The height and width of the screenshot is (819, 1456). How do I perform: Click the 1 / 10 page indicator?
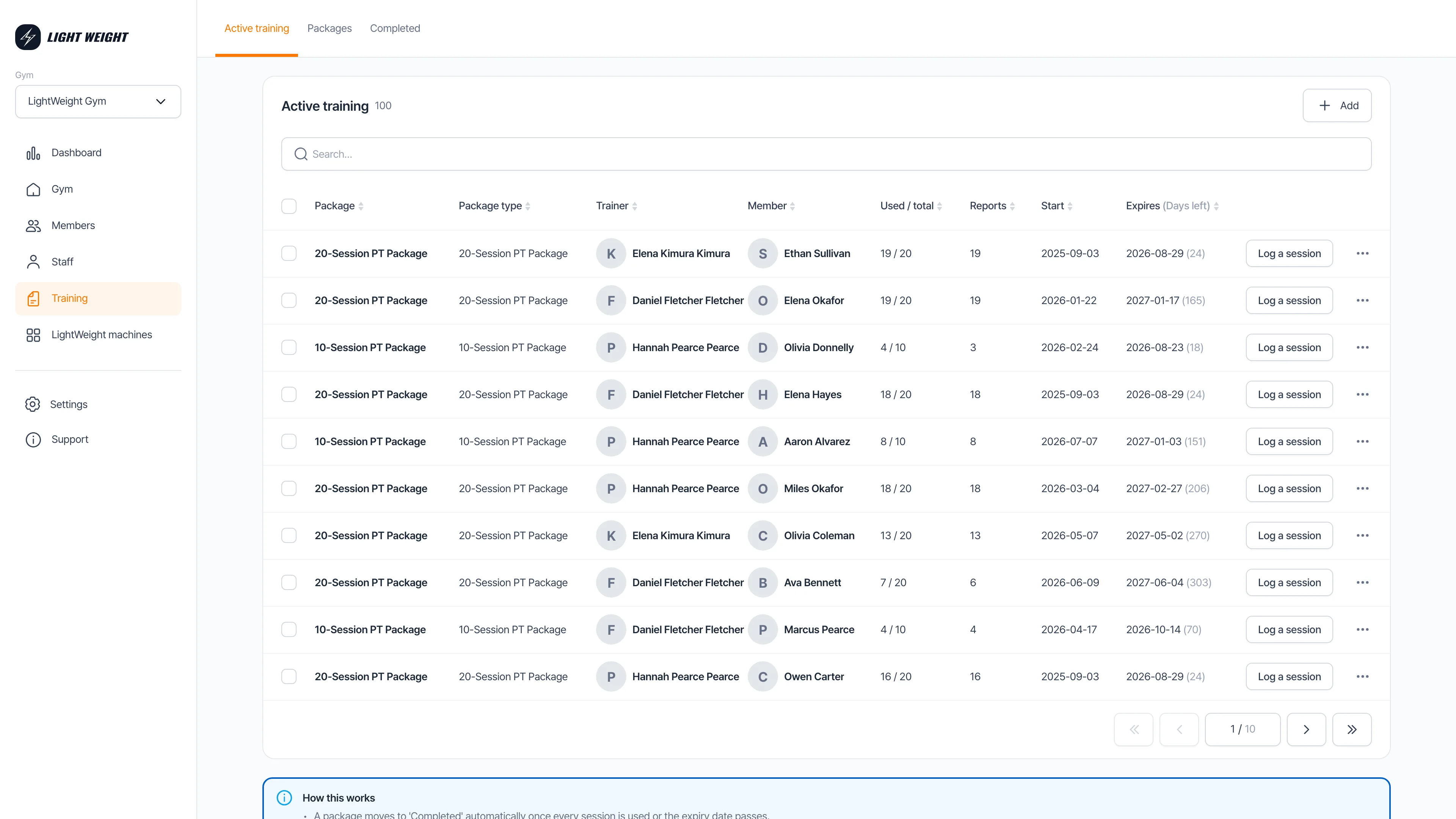point(1243,730)
